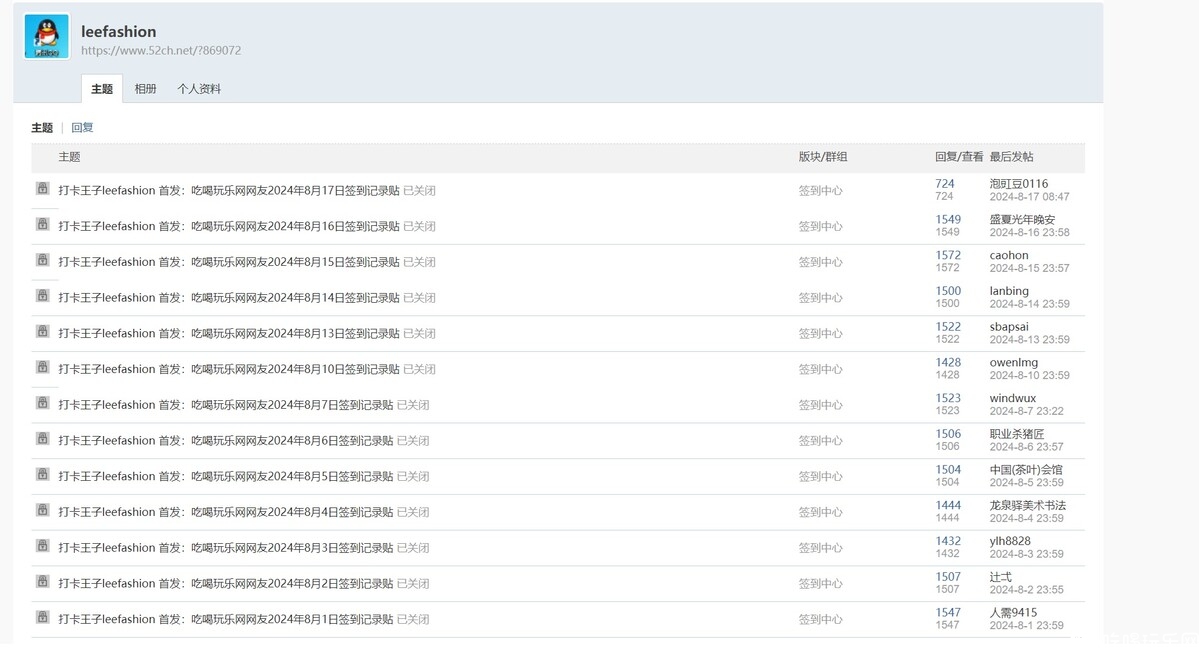Click the reply count 724
1199x654 pixels.
[x=944, y=184]
